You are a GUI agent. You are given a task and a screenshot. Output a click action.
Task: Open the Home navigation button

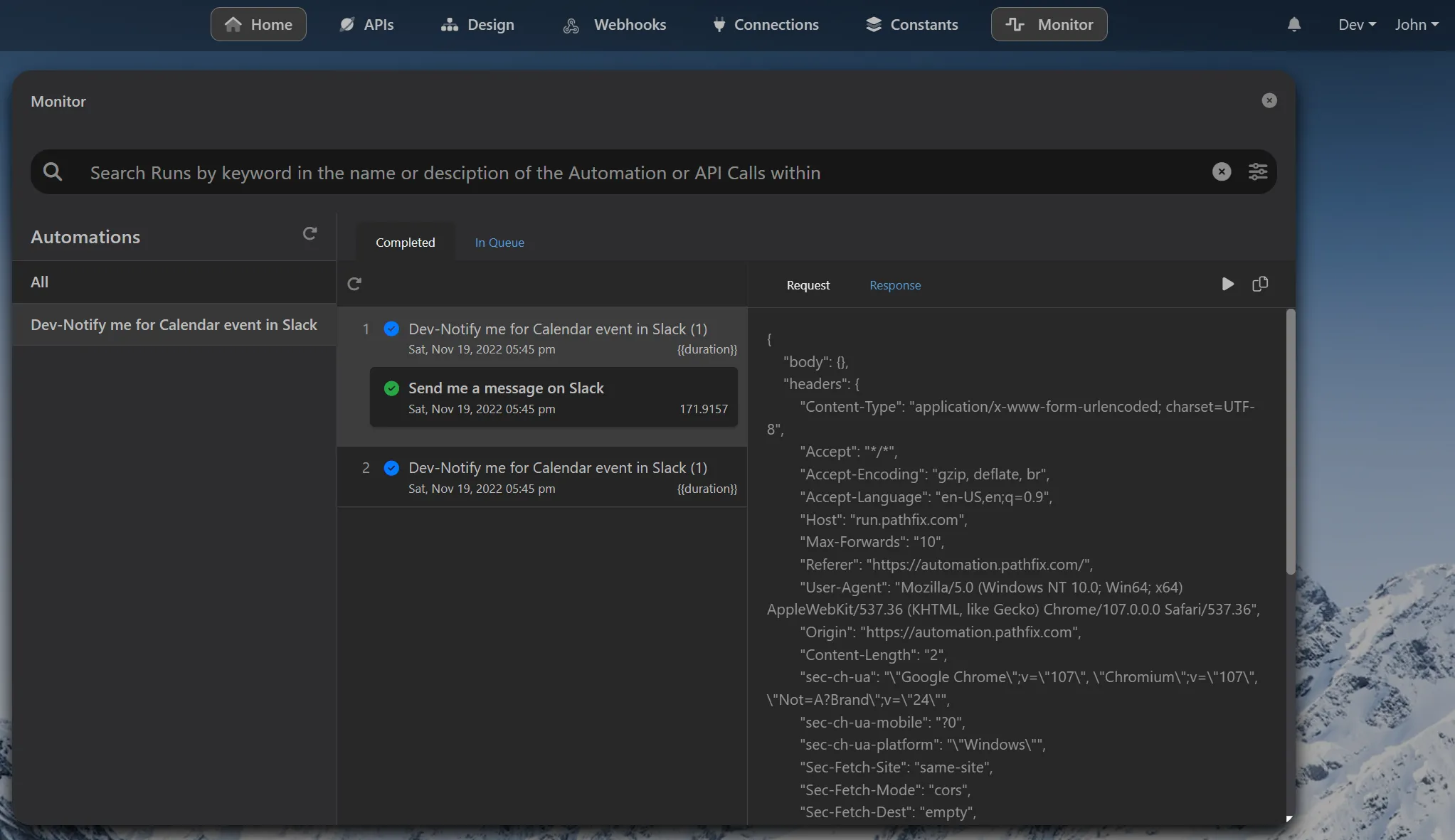tap(258, 24)
